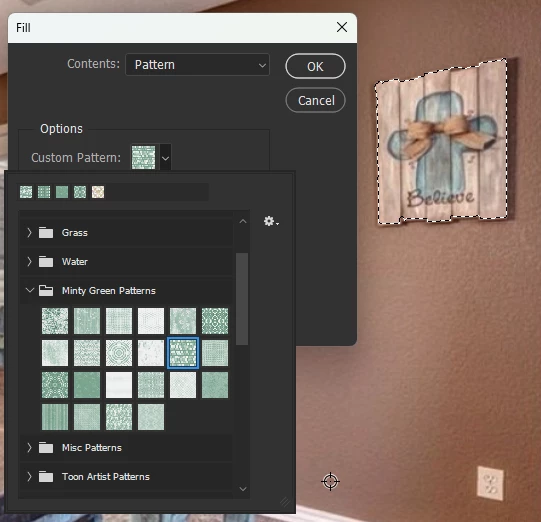Select sixth dark ornate pattern in row one
The width and height of the screenshot is (541, 522).
[215, 321]
